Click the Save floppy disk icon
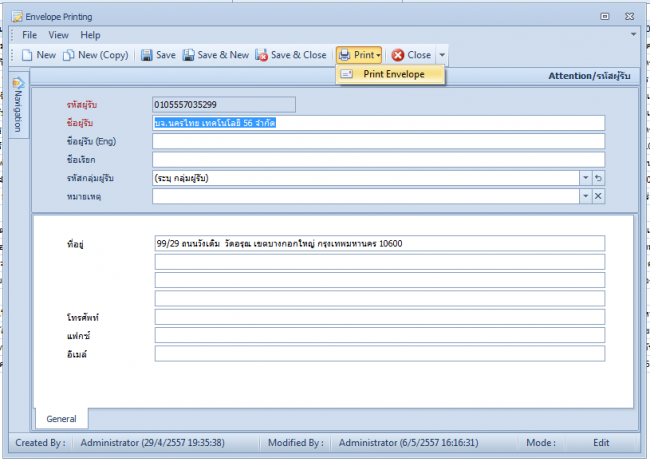Viewport: 650px width, 462px height. [x=146, y=55]
